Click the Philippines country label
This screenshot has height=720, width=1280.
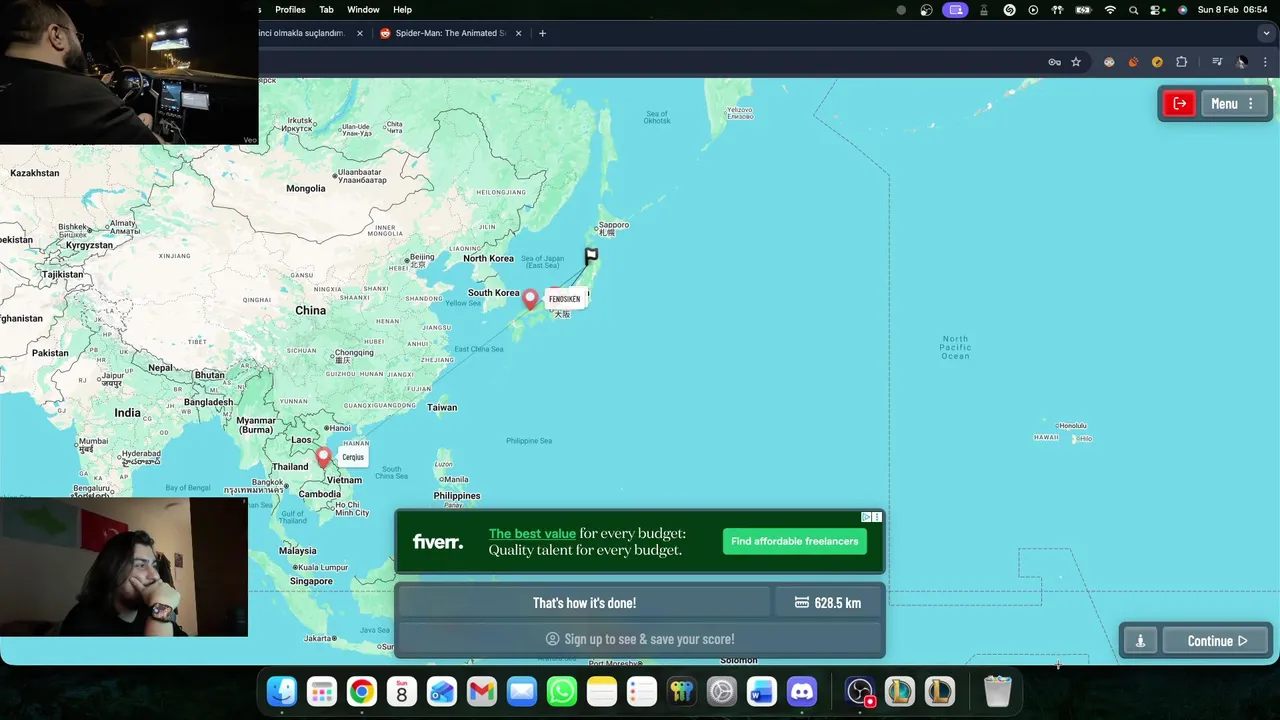[x=457, y=496]
